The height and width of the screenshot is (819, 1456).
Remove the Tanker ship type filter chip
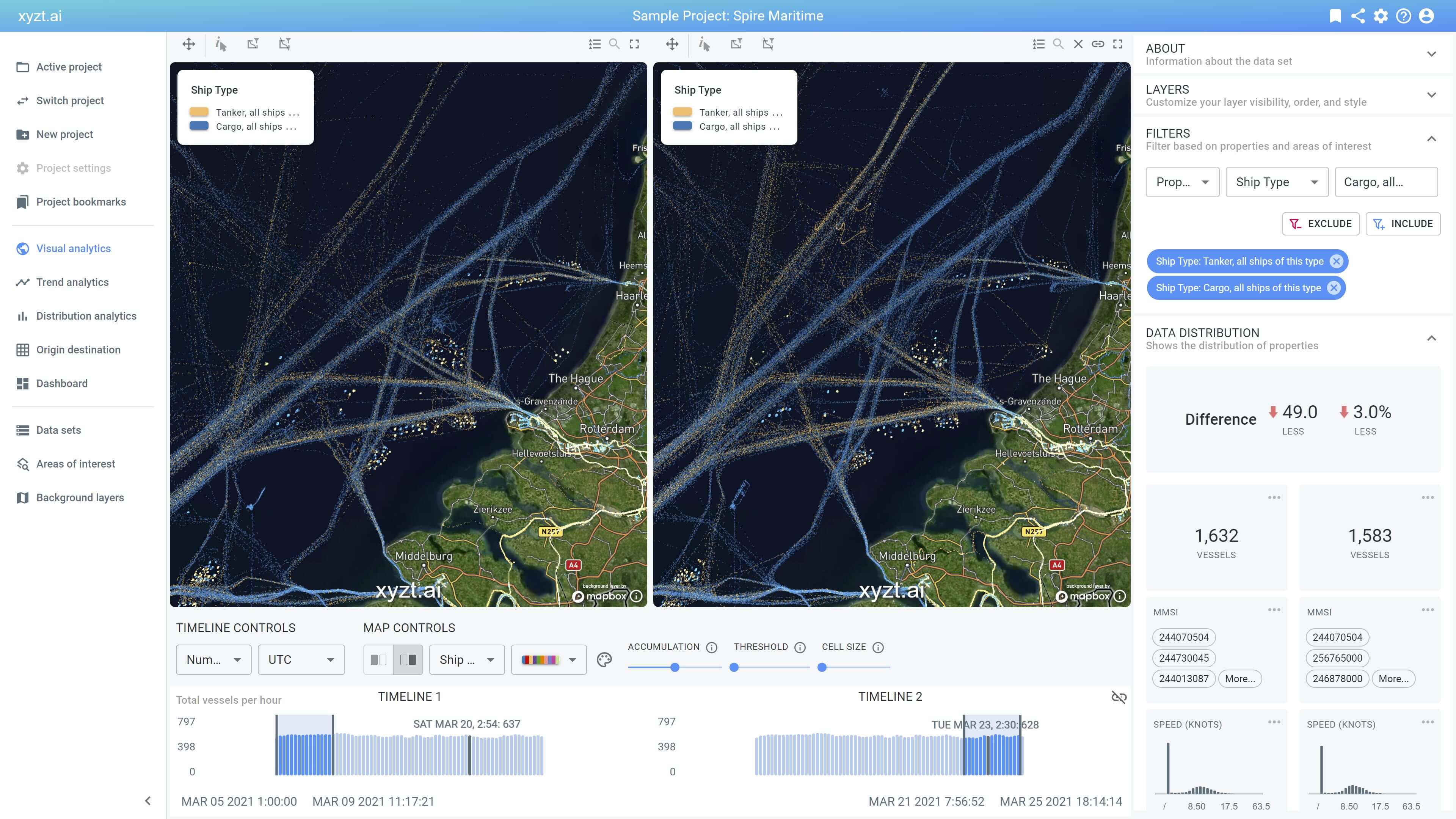[1336, 261]
